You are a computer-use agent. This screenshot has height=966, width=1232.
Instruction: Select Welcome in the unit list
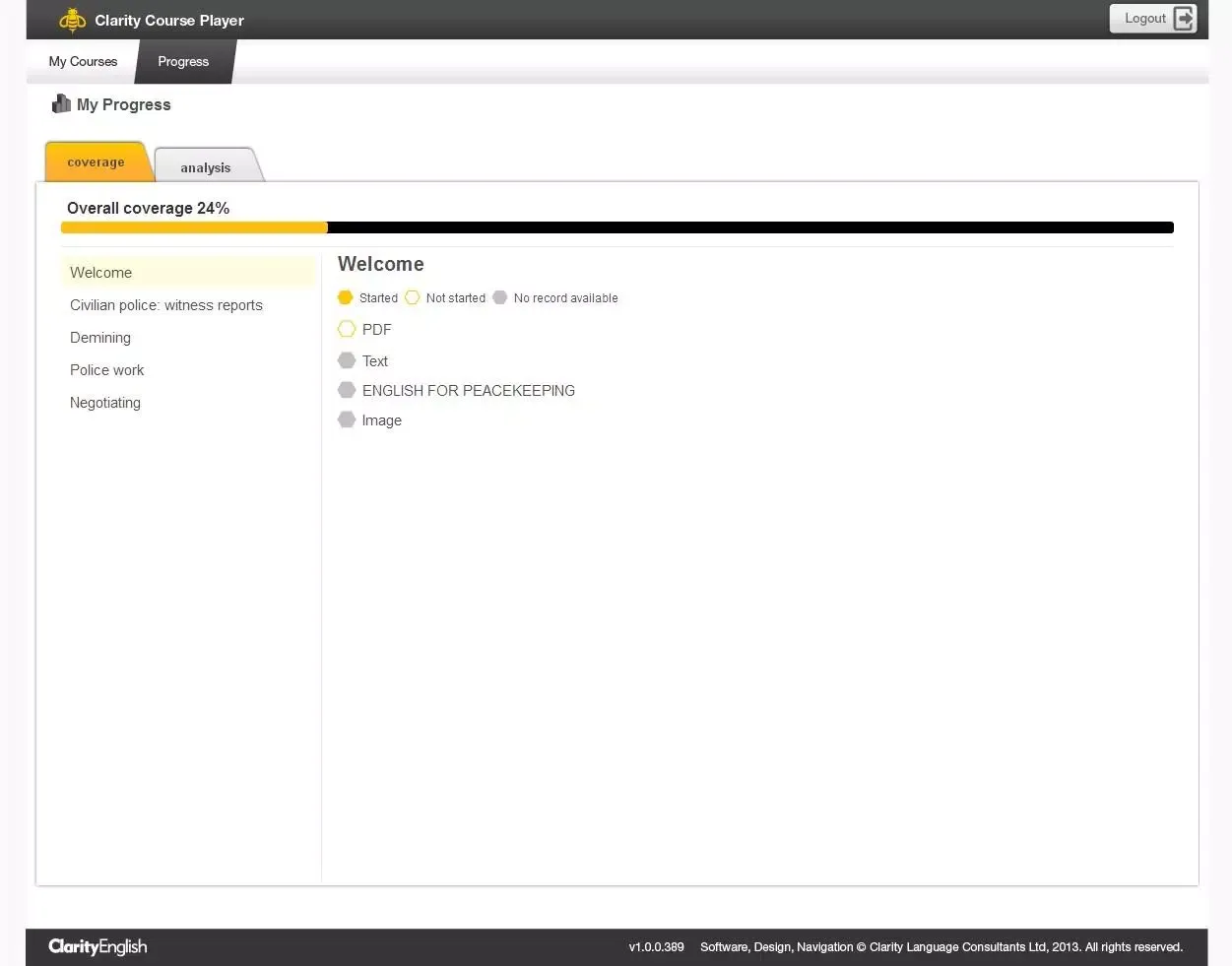(x=100, y=273)
